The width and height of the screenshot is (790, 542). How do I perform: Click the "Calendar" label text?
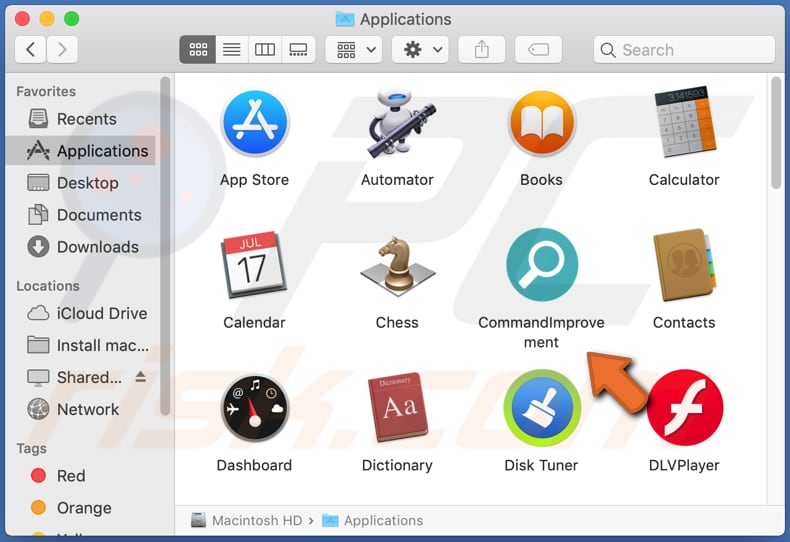(254, 322)
